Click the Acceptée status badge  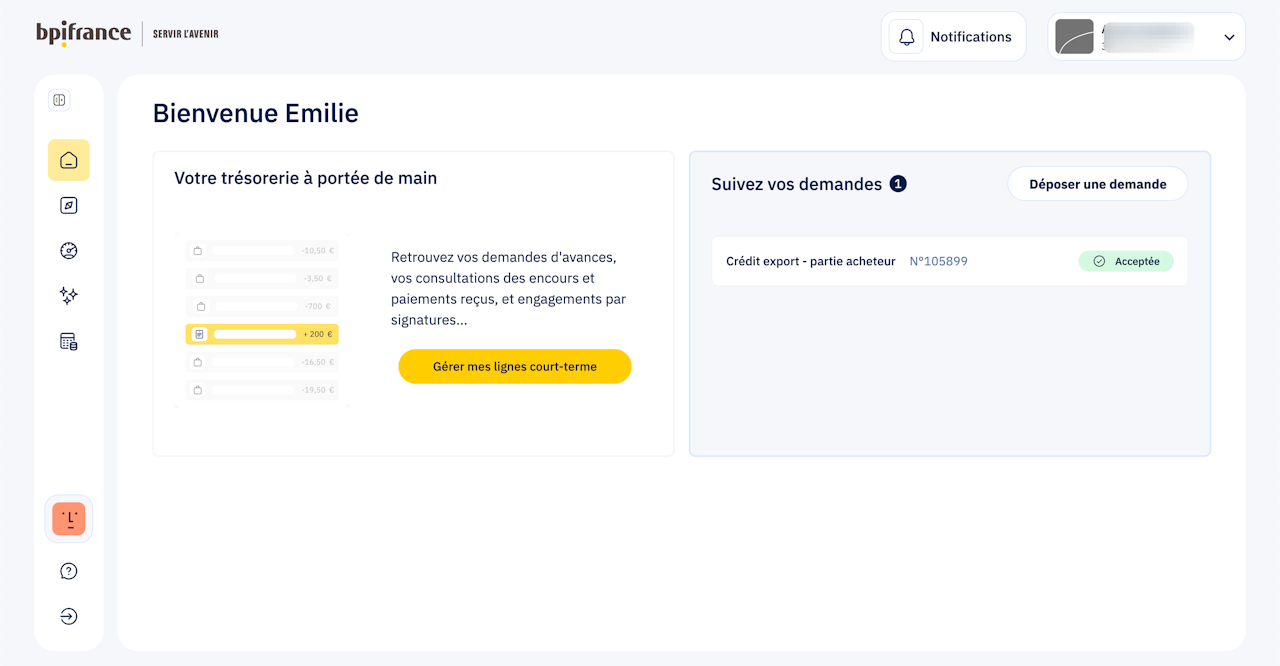click(1126, 261)
